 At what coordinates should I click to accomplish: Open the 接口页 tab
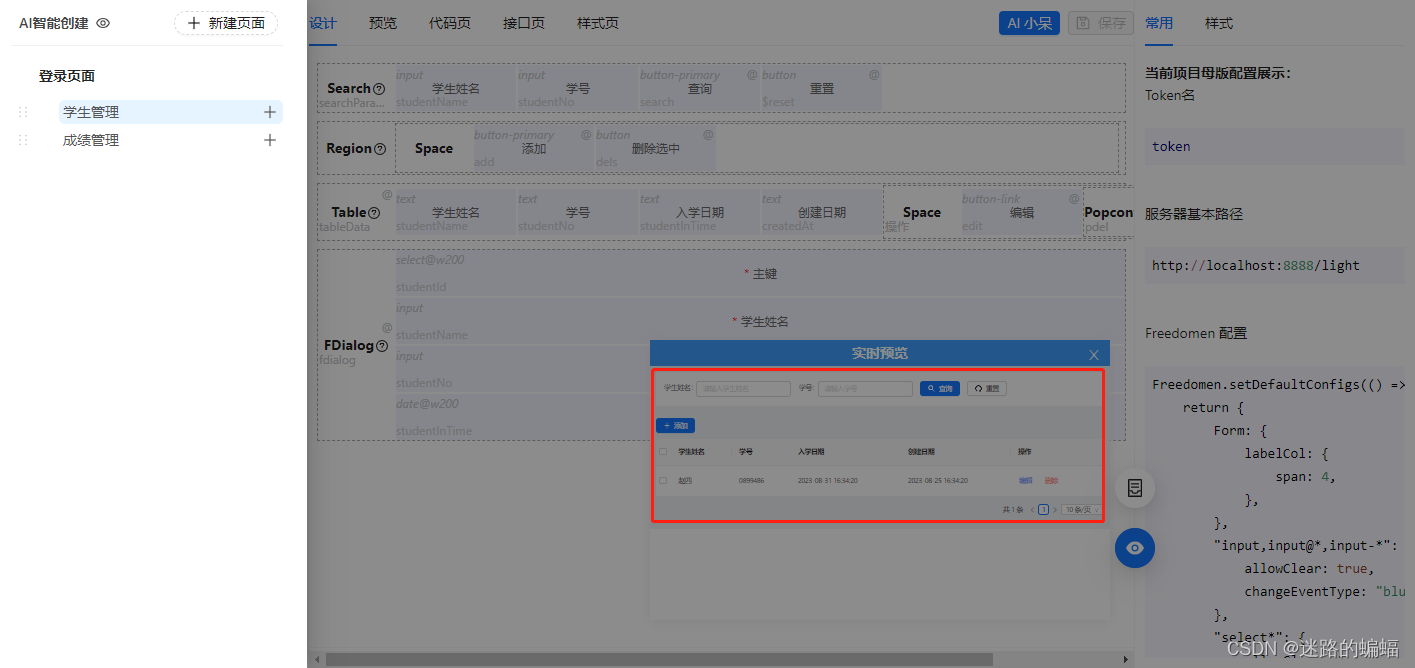(x=524, y=23)
